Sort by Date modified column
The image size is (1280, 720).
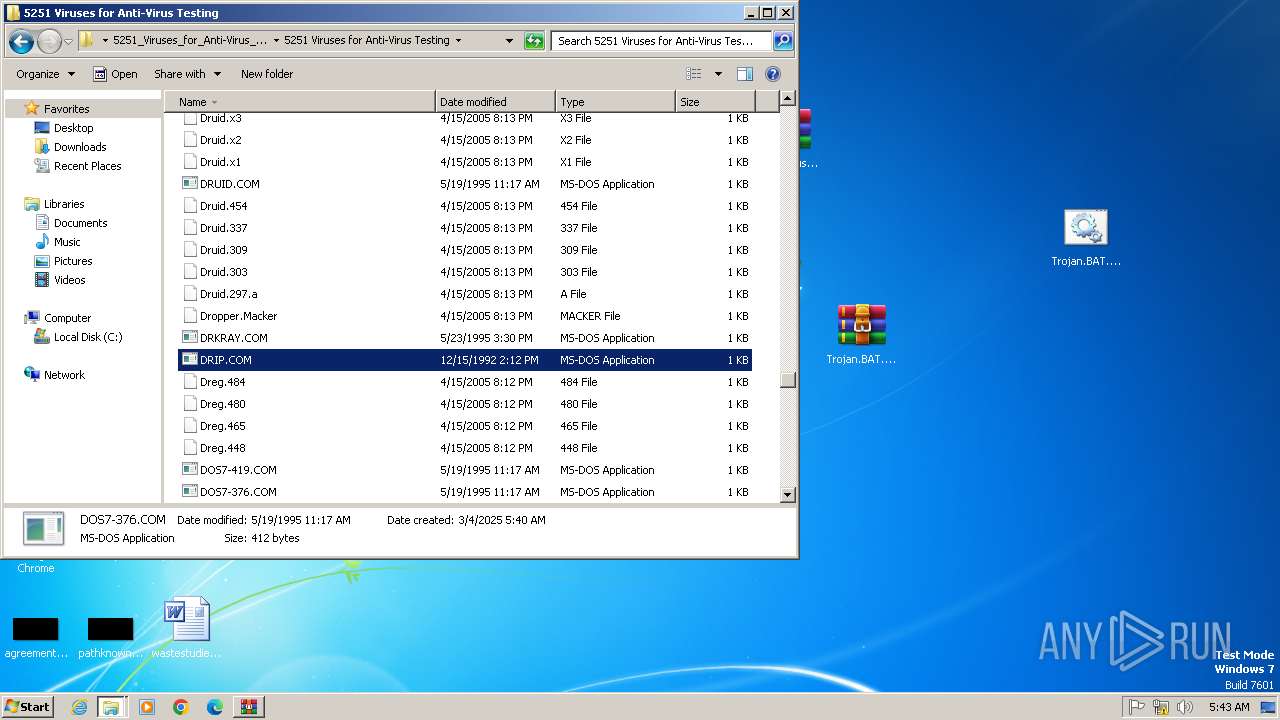495,102
